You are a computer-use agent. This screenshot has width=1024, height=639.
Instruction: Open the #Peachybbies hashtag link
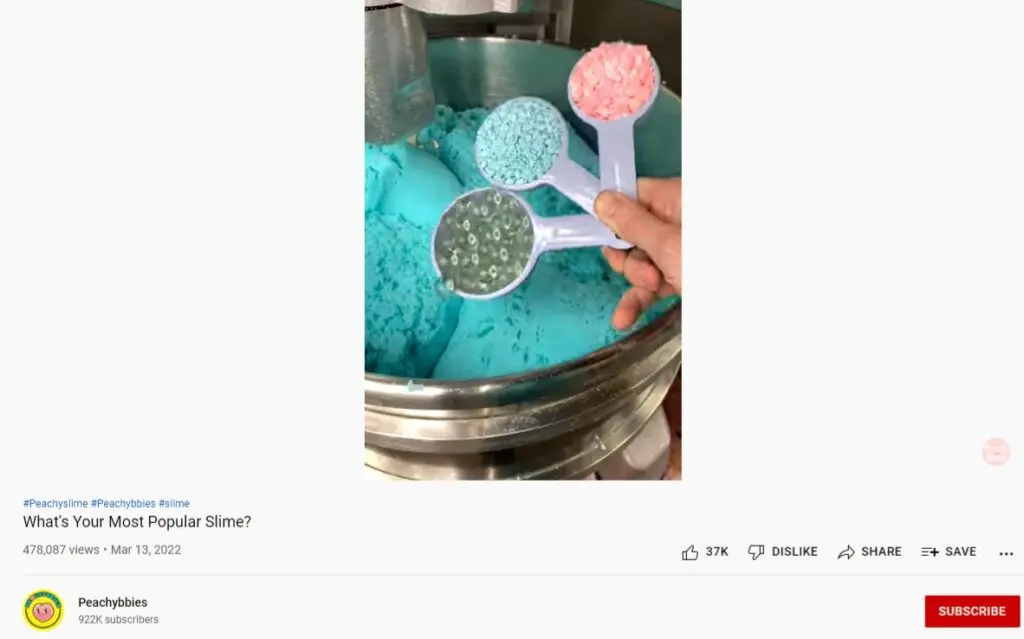[x=123, y=503]
